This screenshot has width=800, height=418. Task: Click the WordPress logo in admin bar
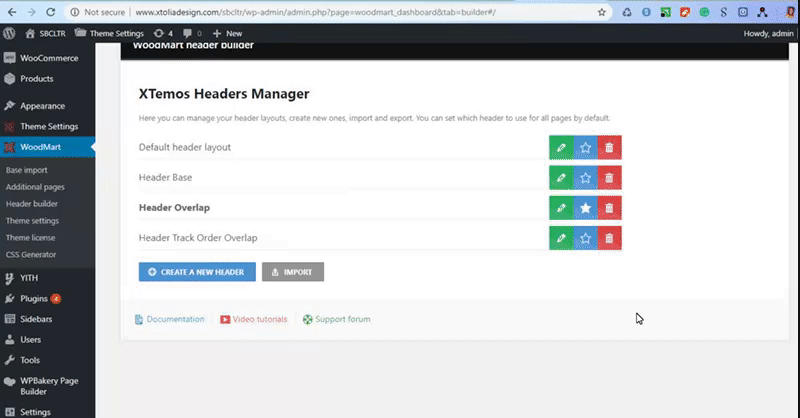9,33
